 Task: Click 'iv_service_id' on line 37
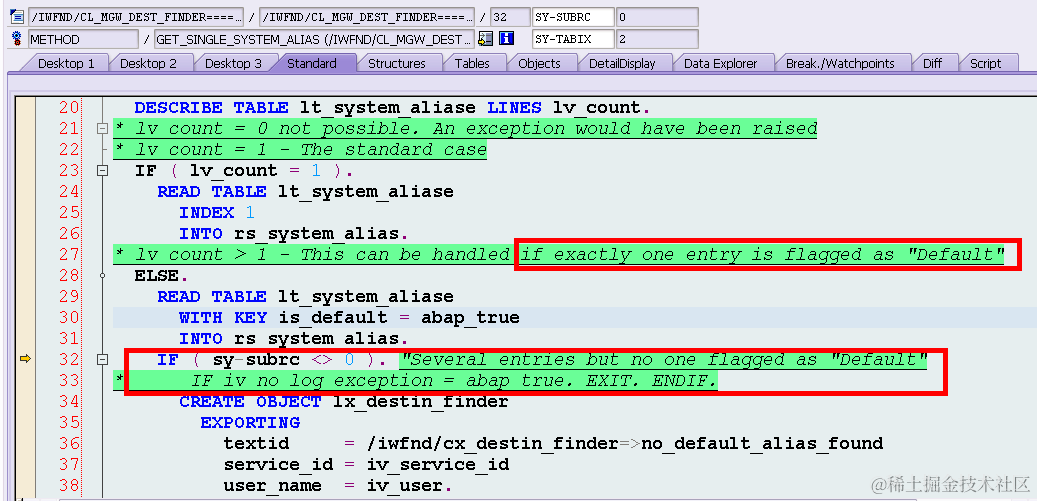438,464
